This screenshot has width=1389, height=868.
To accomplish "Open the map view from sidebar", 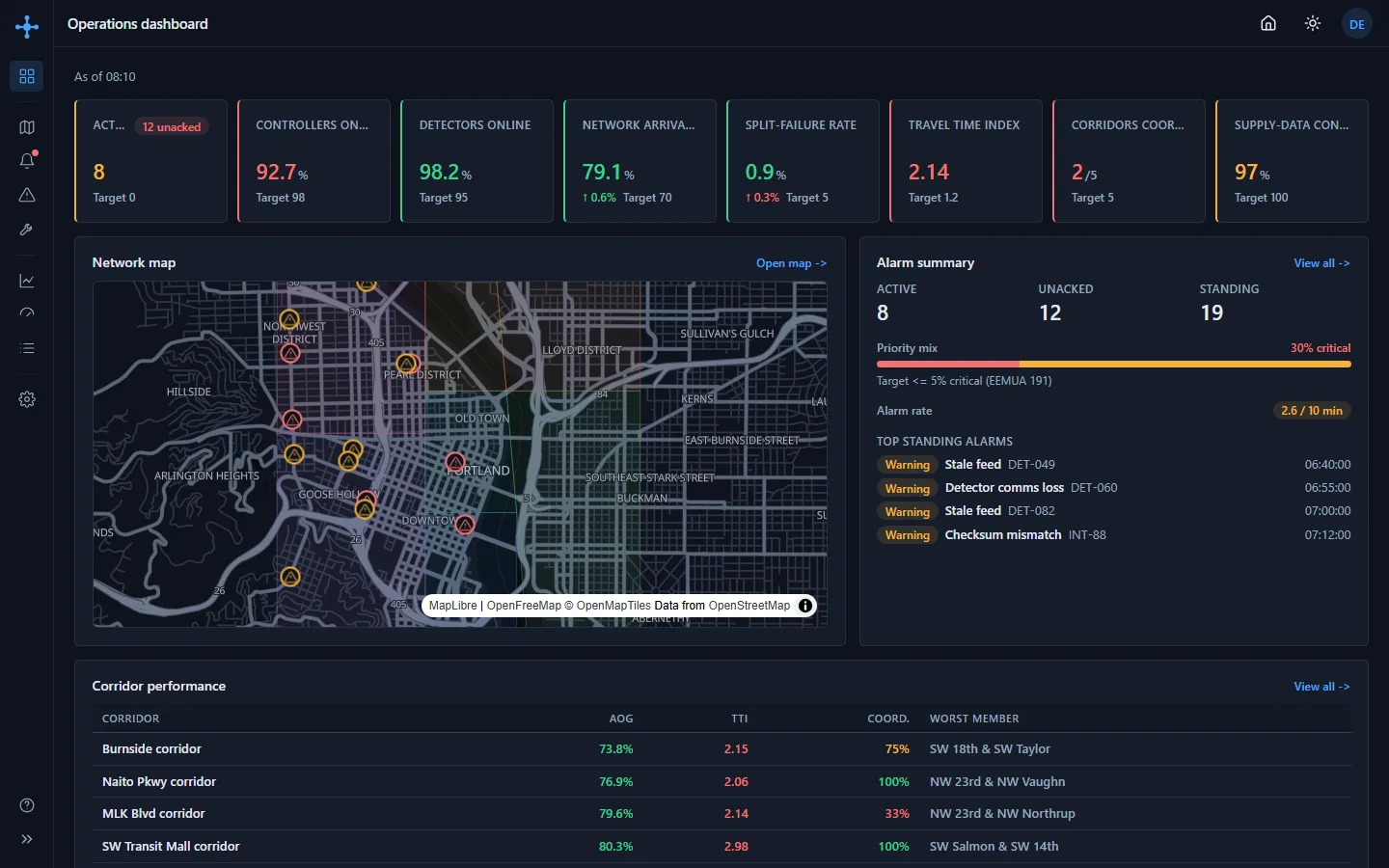I will click(27, 127).
